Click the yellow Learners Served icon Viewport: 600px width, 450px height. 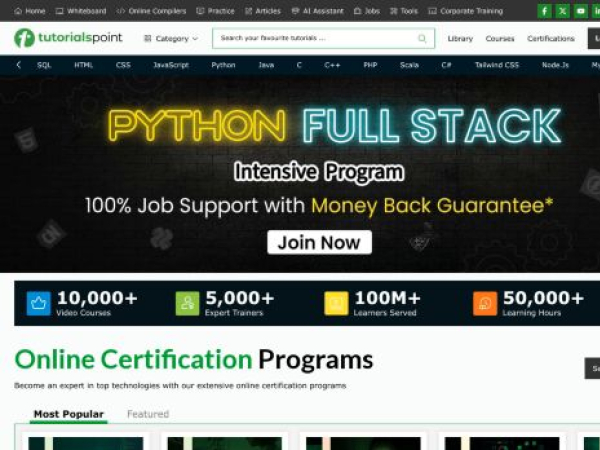coord(336,303)
